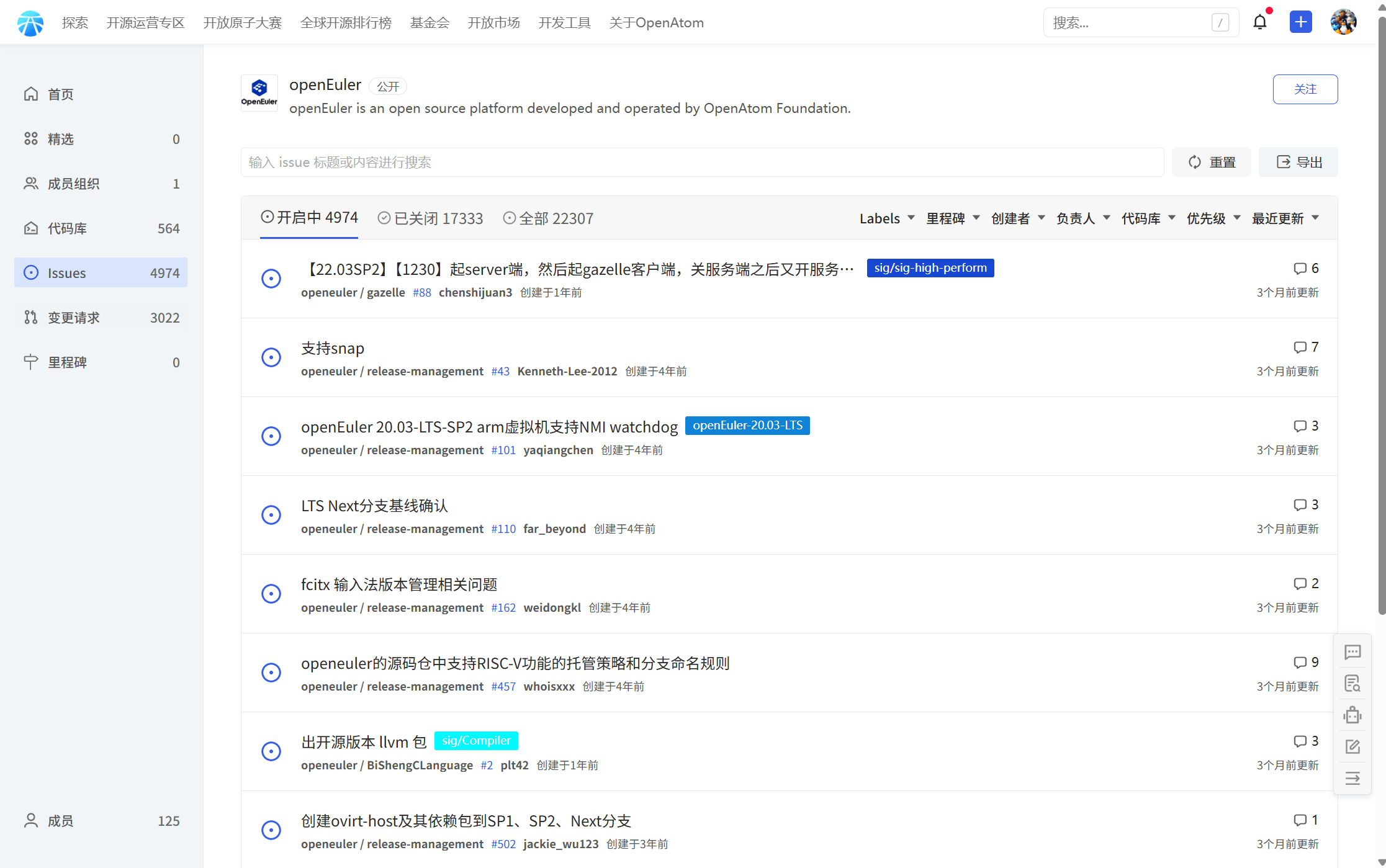Open issue titled 支持snap
This screenshot has width=1386, height=868.
333,348
